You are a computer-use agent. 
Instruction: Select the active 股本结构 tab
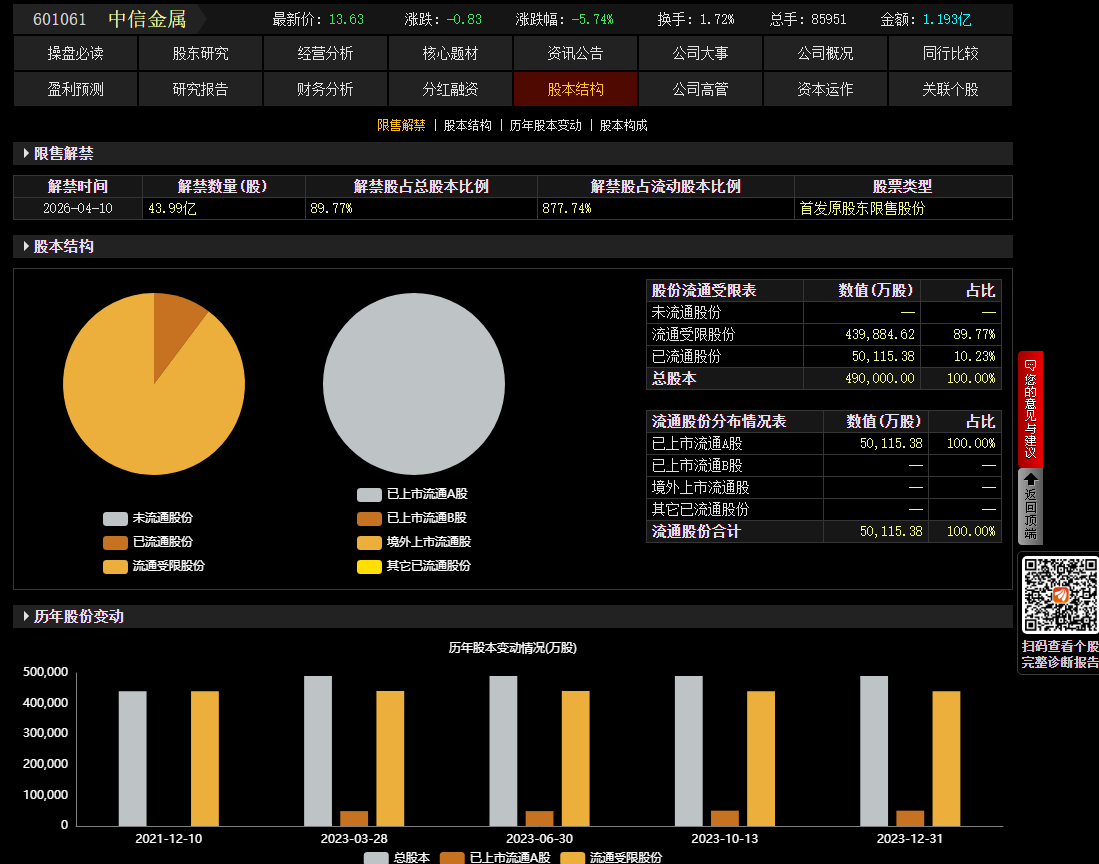(575, 89)
